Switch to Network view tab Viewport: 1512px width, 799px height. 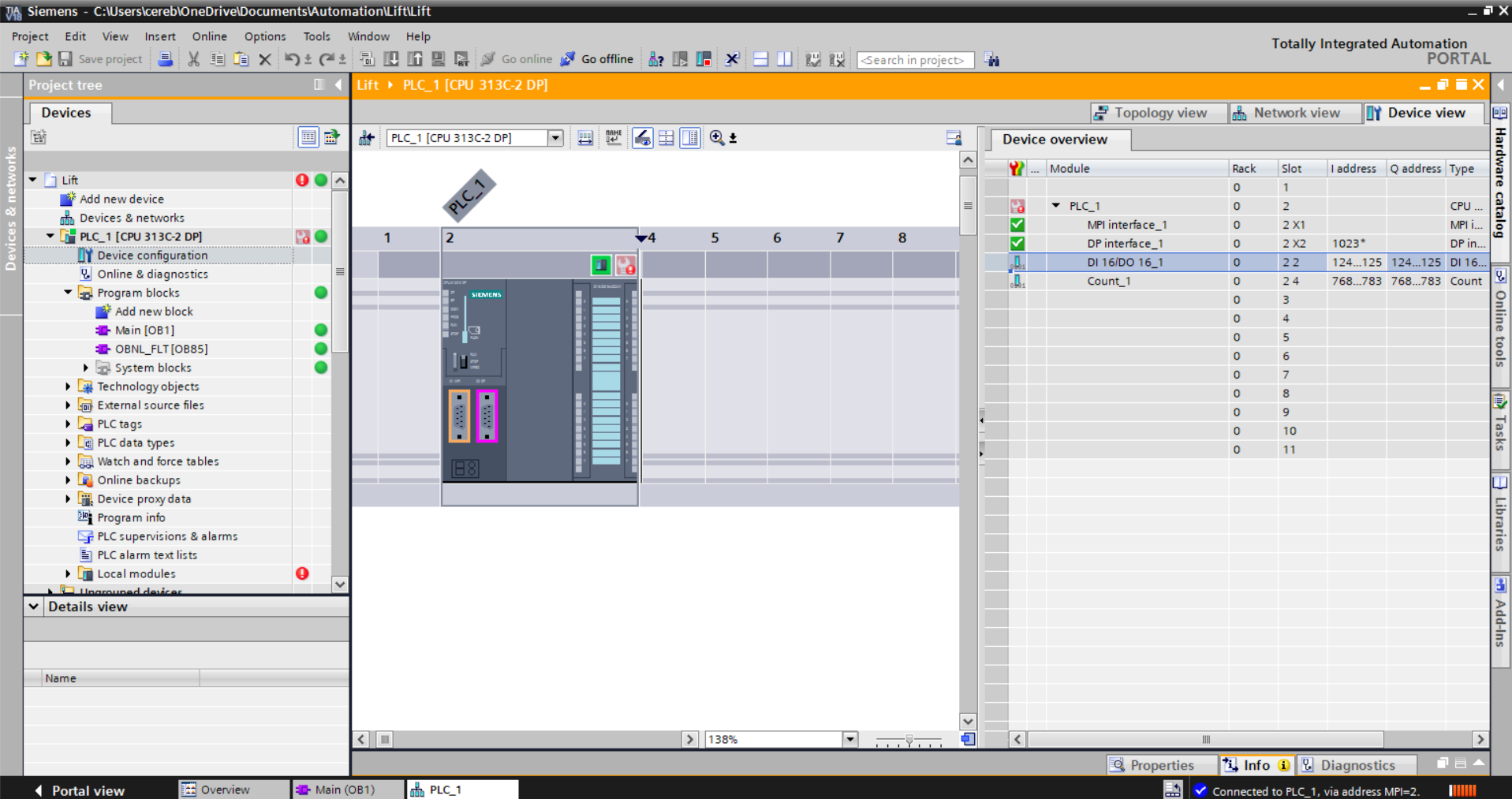[1296, 113]
